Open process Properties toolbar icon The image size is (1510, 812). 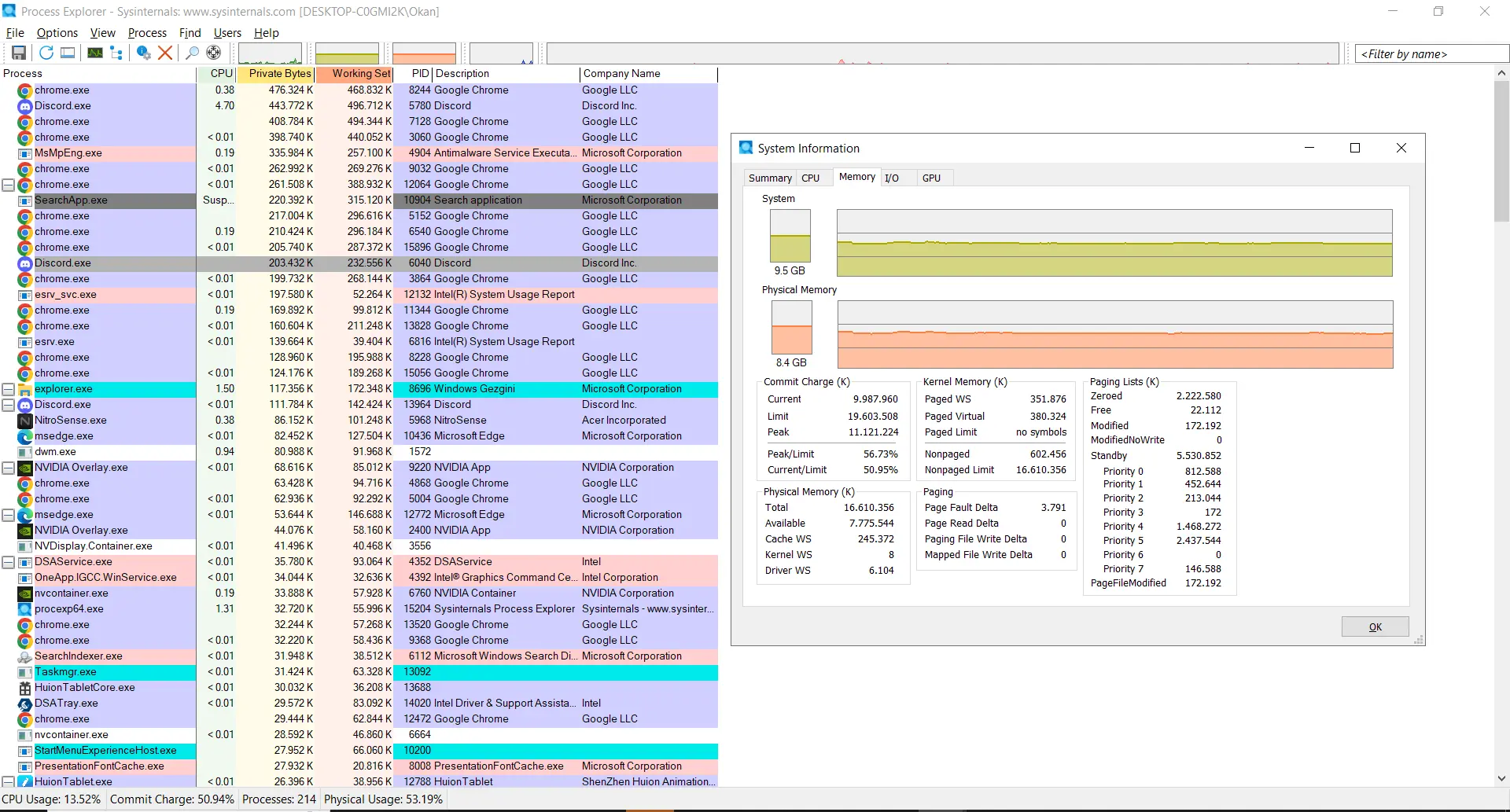point(143,53)
